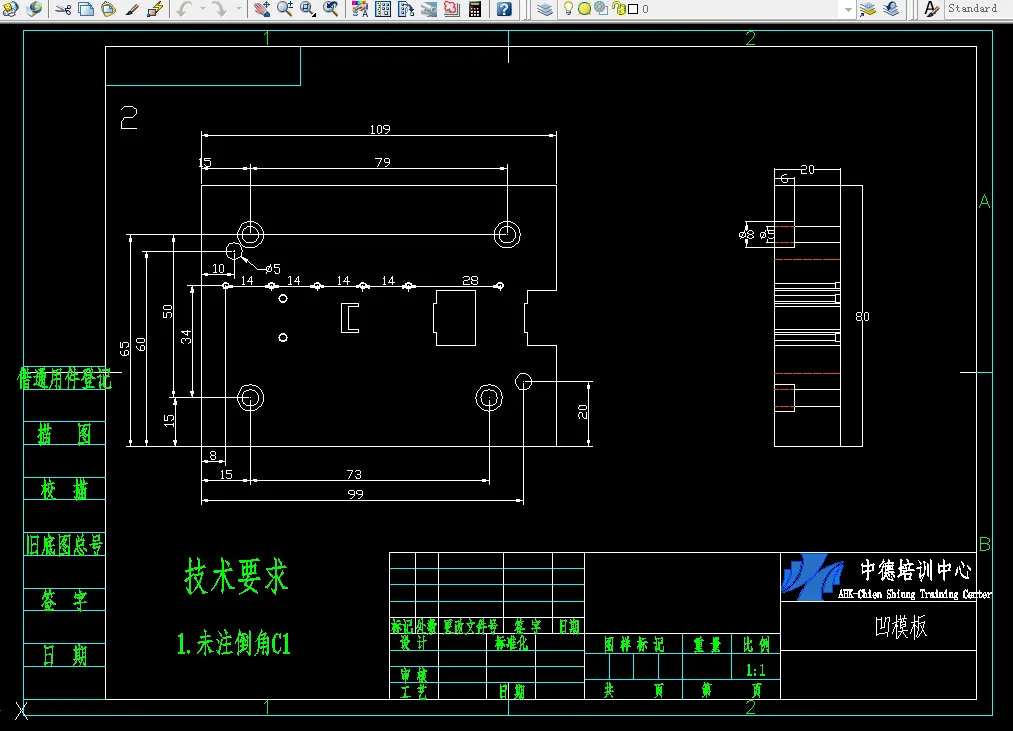Click the 图样标记 cell in title block

click(x=634, y=644)
